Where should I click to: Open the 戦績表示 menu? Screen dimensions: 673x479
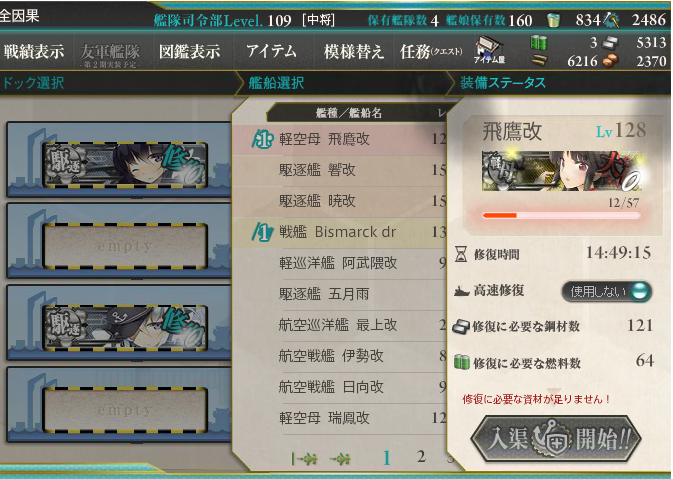[34, 52]
